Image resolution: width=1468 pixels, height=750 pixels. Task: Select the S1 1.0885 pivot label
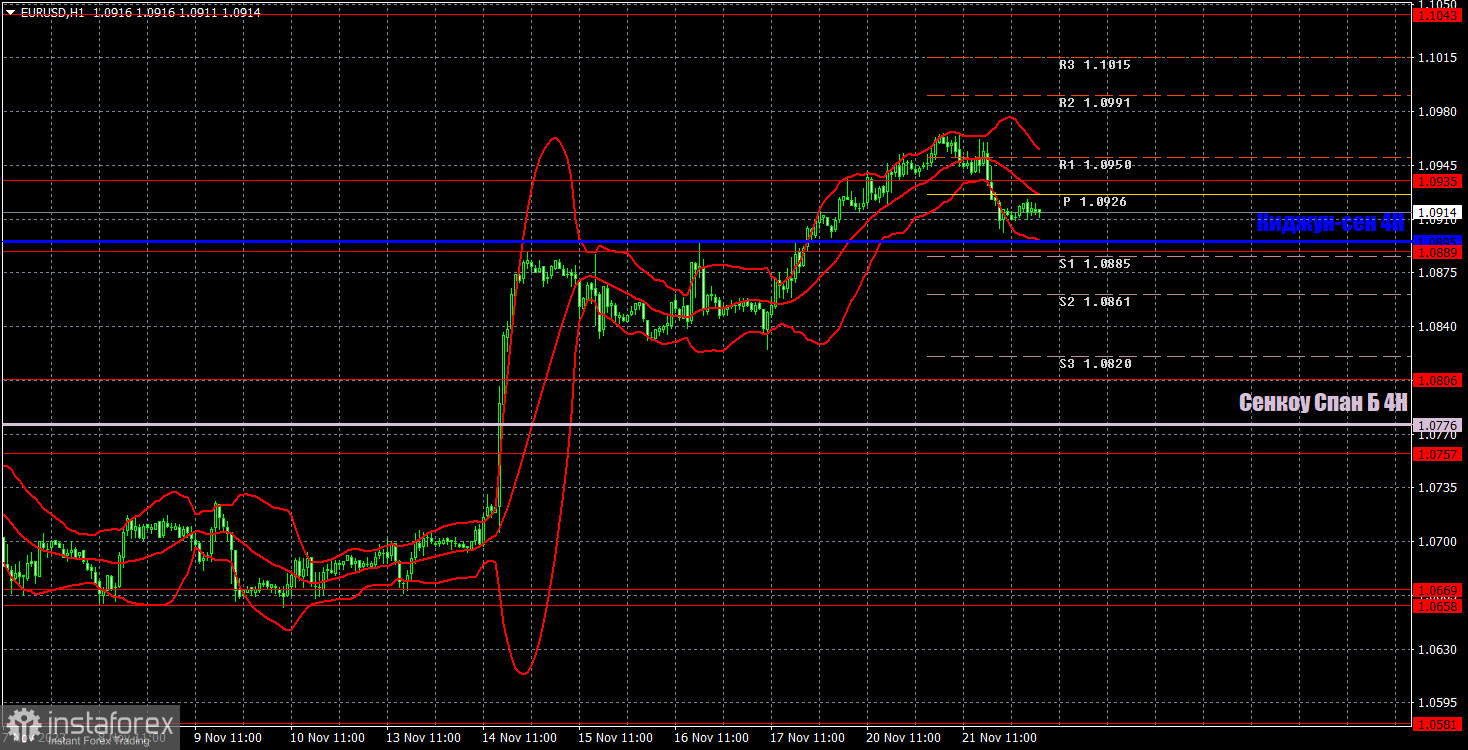[1095, 264]
